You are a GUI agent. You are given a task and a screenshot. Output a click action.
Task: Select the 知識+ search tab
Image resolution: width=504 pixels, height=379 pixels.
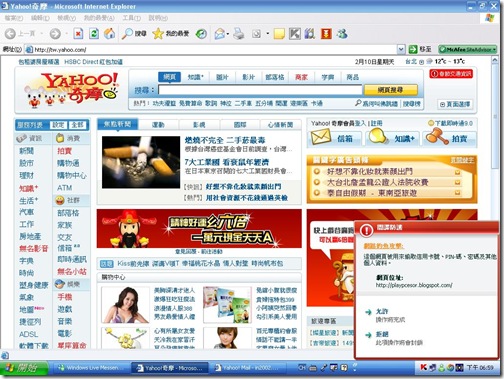[196, 77]
